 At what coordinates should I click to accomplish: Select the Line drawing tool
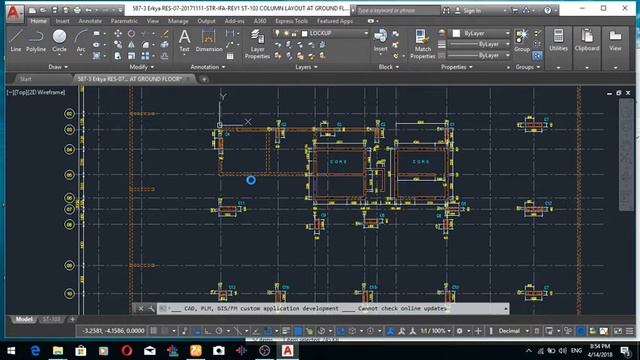[x=16, y=41]
